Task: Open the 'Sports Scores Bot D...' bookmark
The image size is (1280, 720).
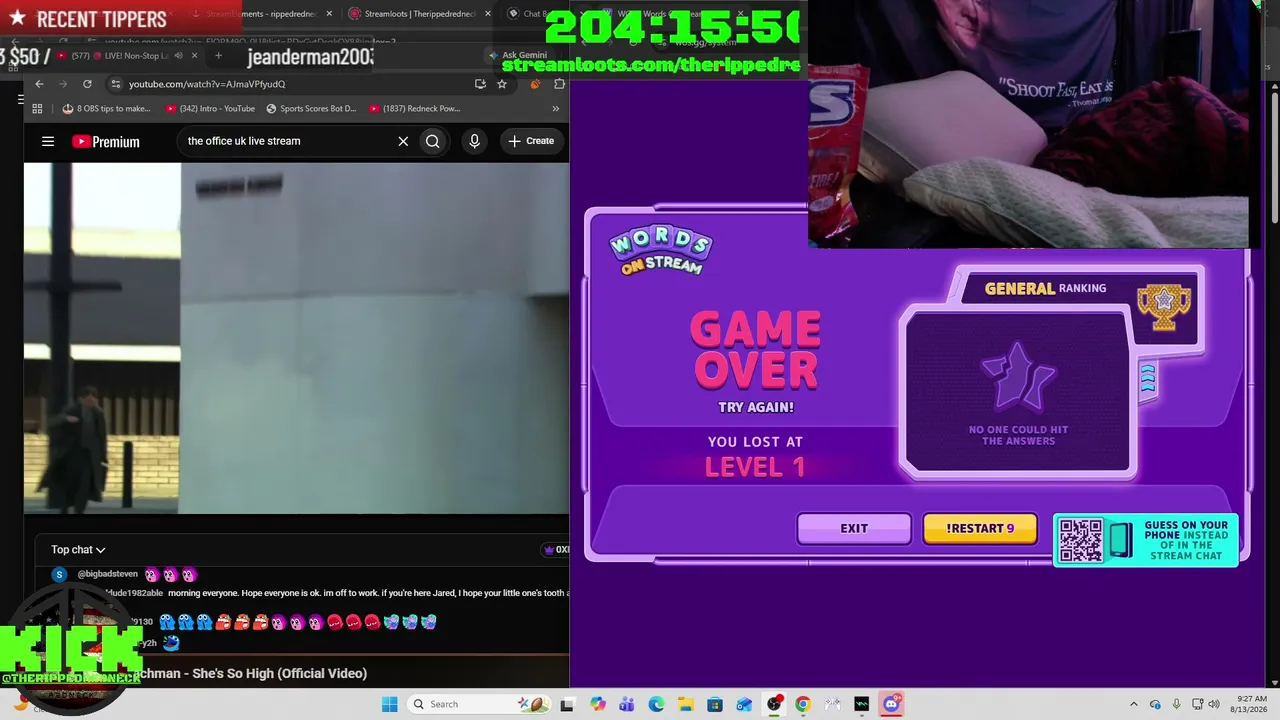Action: (x=311, y=108)
